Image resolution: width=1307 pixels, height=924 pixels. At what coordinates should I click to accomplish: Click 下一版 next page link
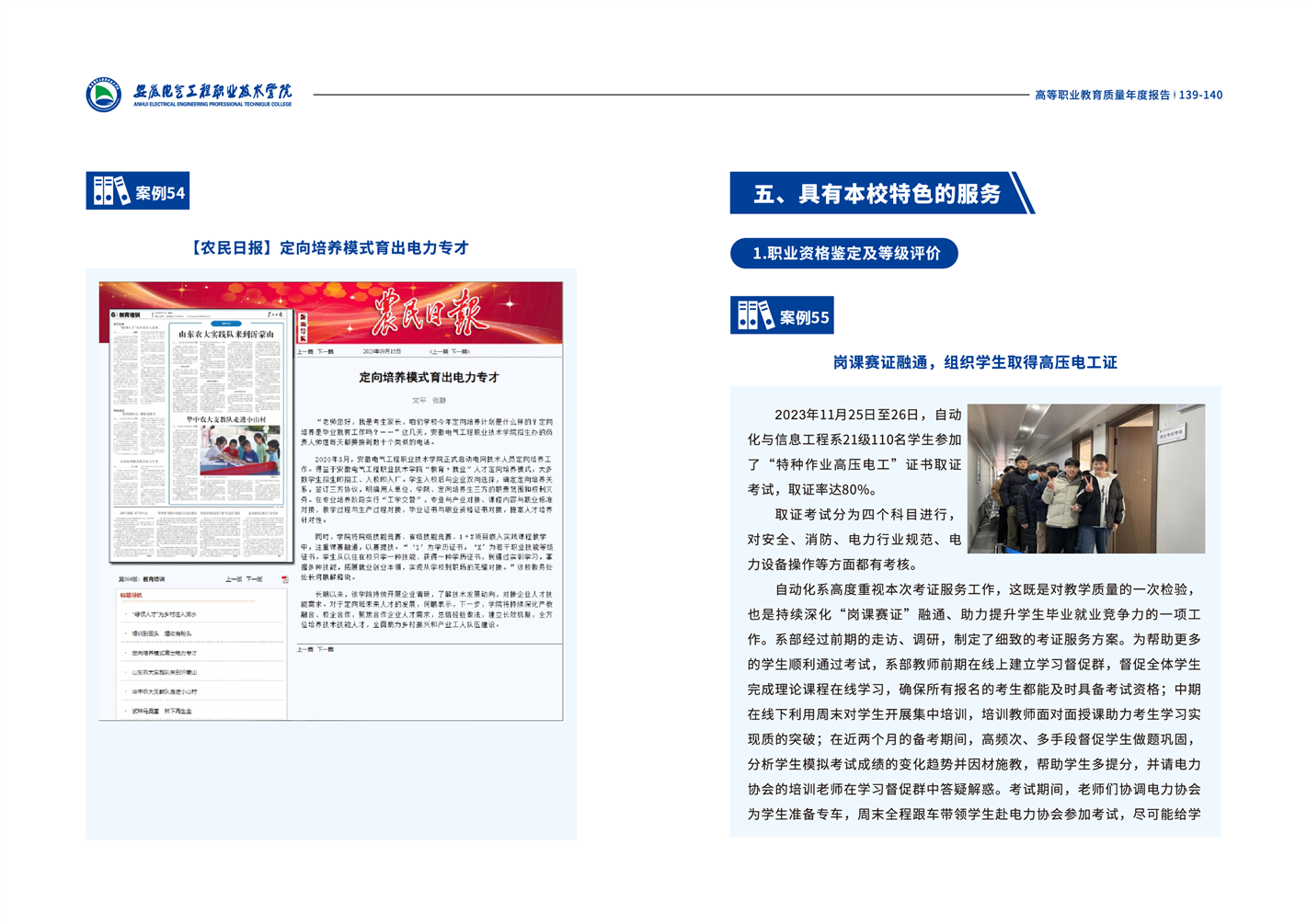(254, 580)
